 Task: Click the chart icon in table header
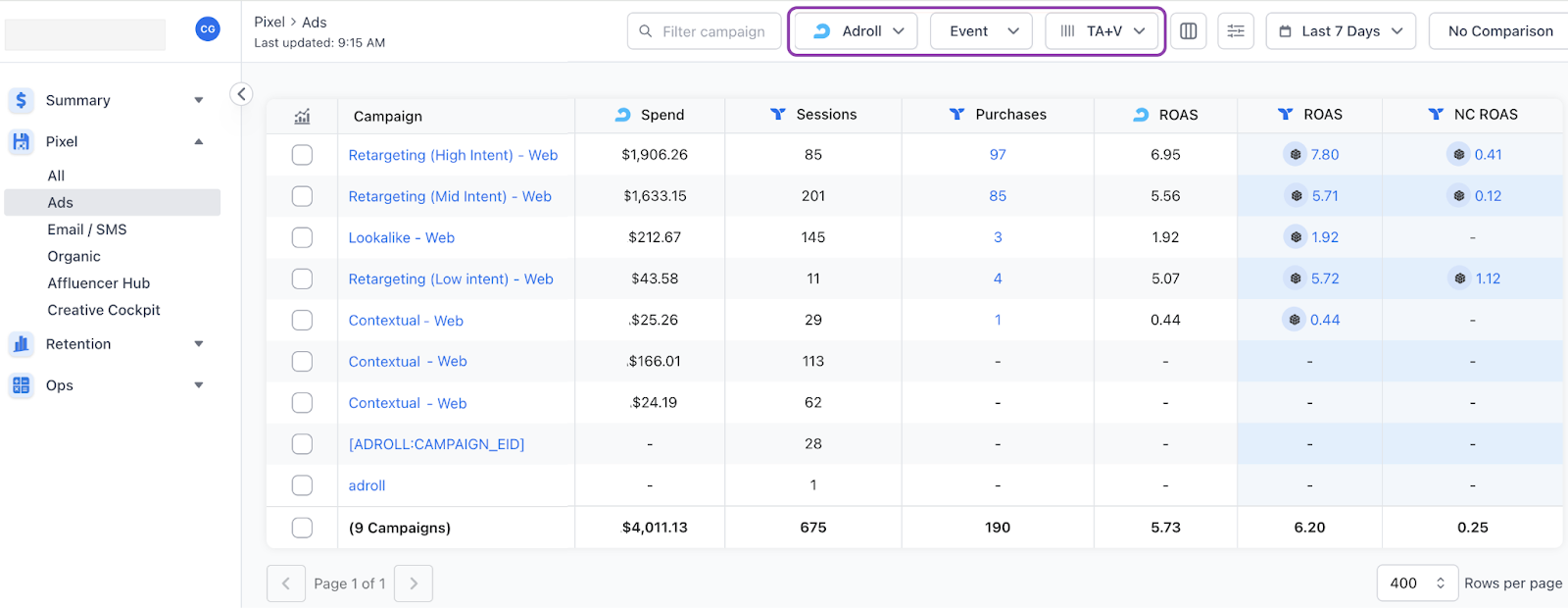point(302,117)
